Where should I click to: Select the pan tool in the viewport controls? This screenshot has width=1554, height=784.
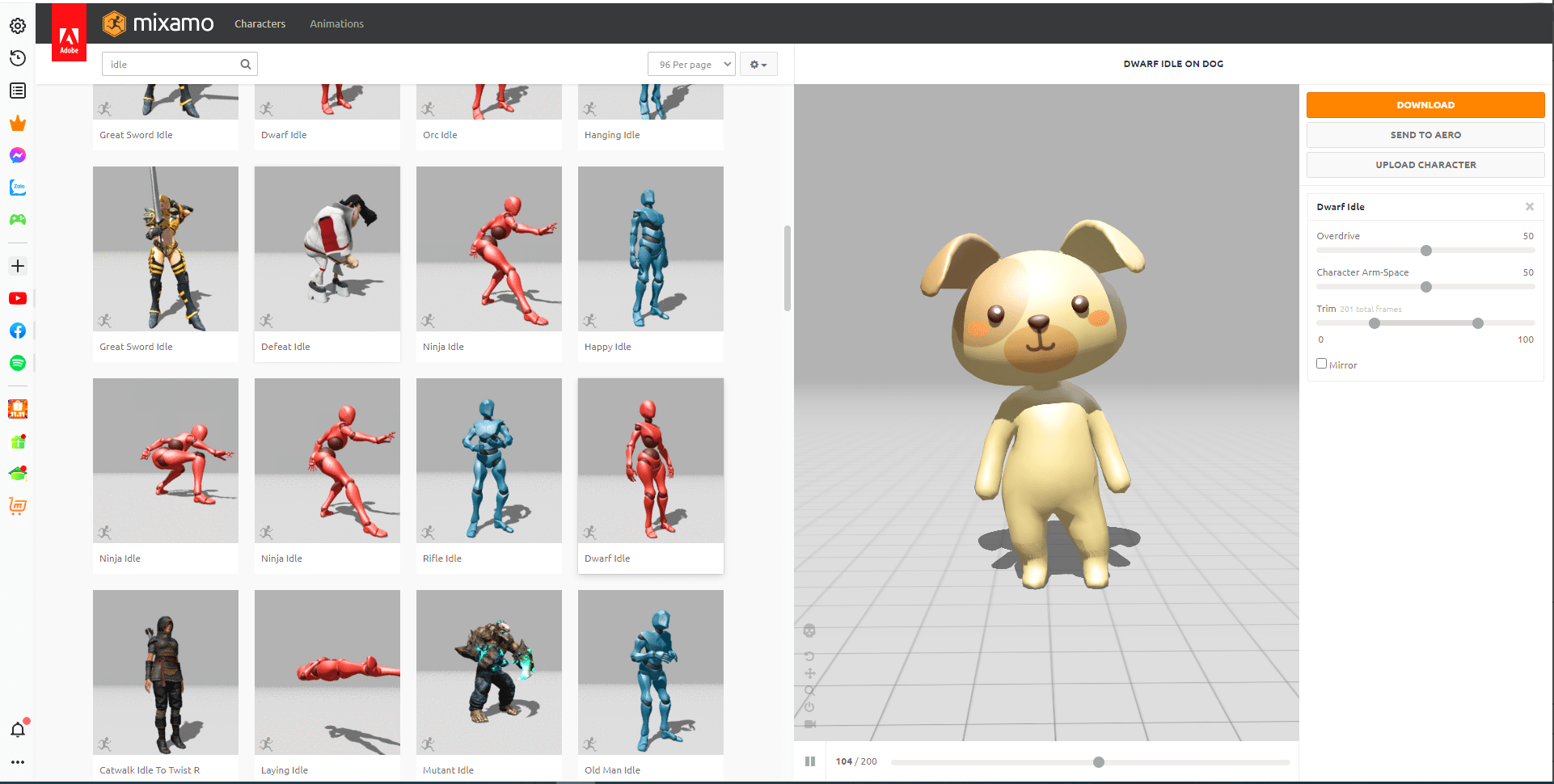pyautogui.click(x=810, y=673)
